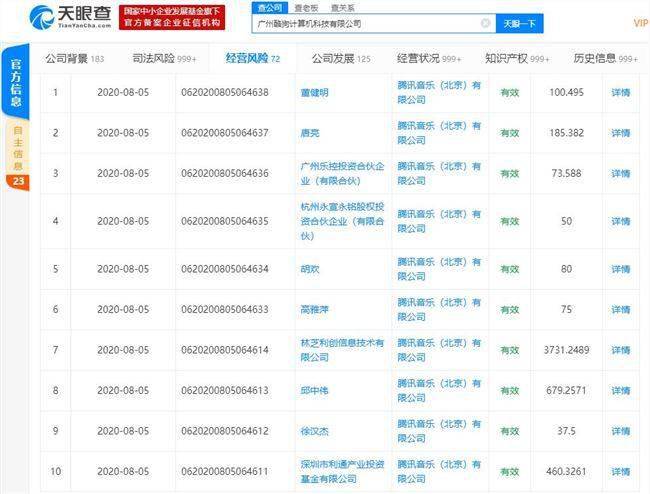Click registration number 0620200805064635
This screenshot has width=650, height=494.
coord(225,221)
